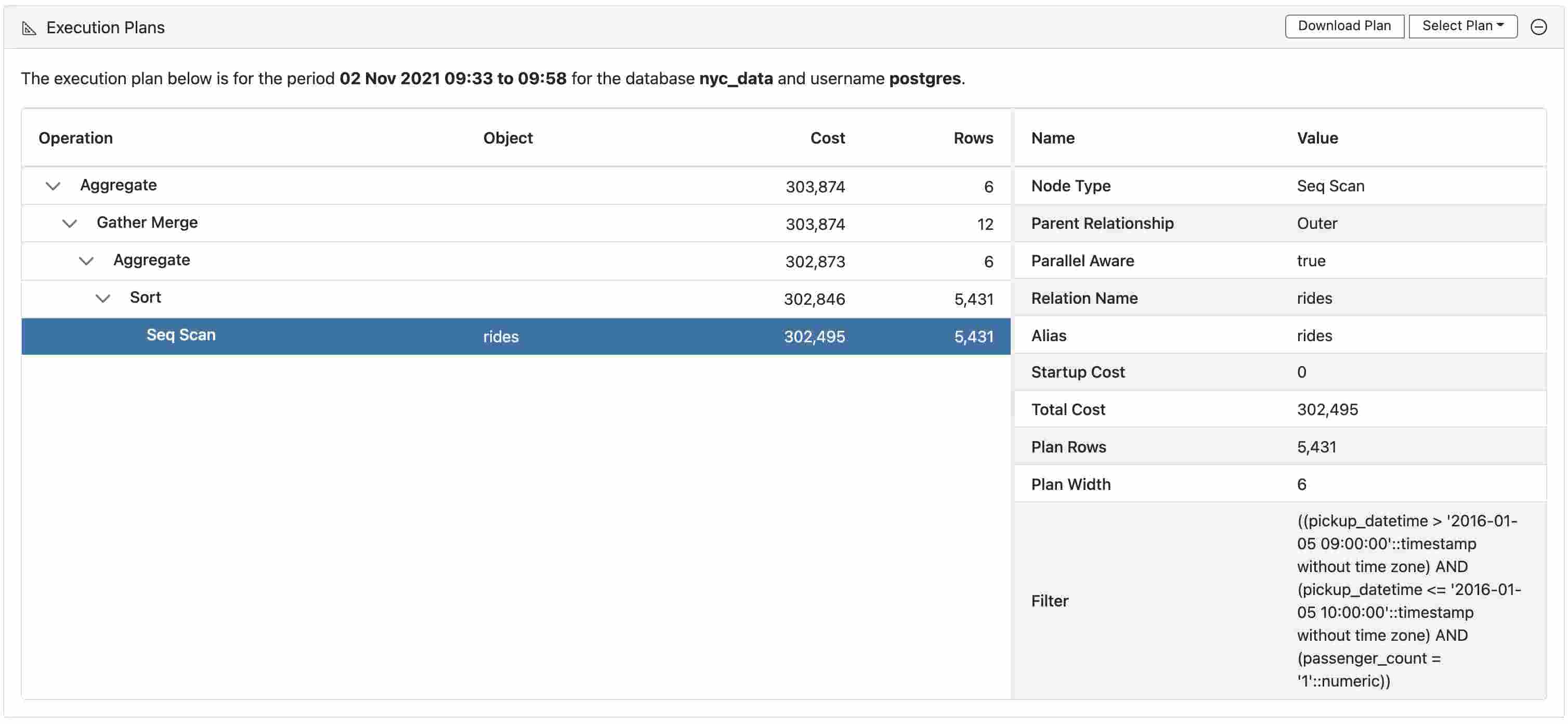
Task: Select the Seq Scan row
Action: pos(181,335)
